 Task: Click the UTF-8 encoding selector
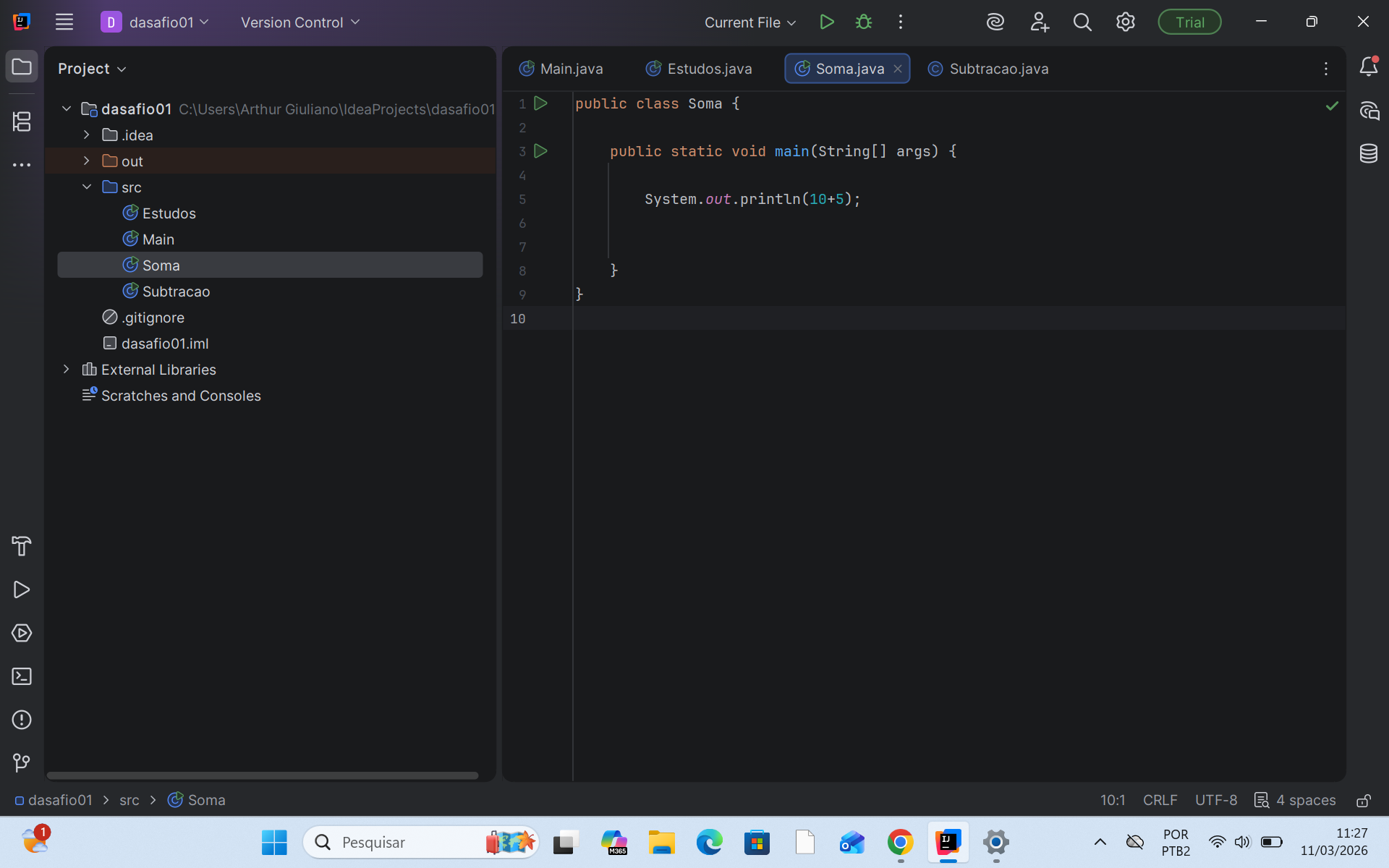(1215, 800)
